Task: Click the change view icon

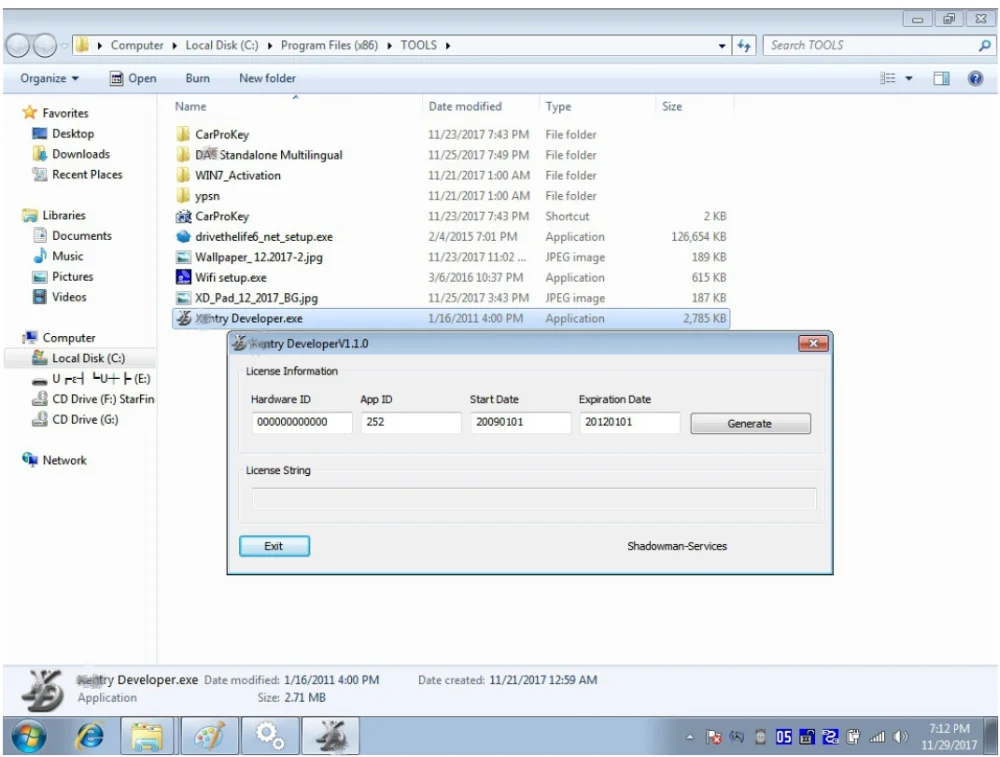Action: pos(888,78)
